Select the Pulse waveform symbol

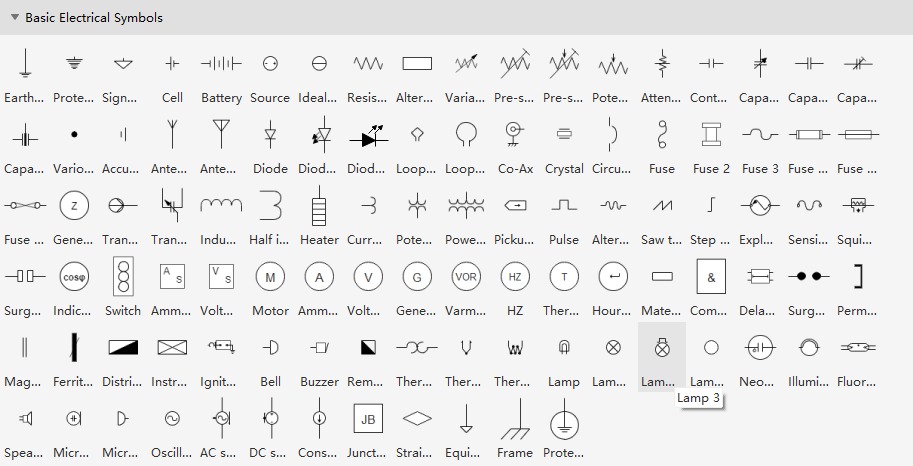click(x=564, y=205)
